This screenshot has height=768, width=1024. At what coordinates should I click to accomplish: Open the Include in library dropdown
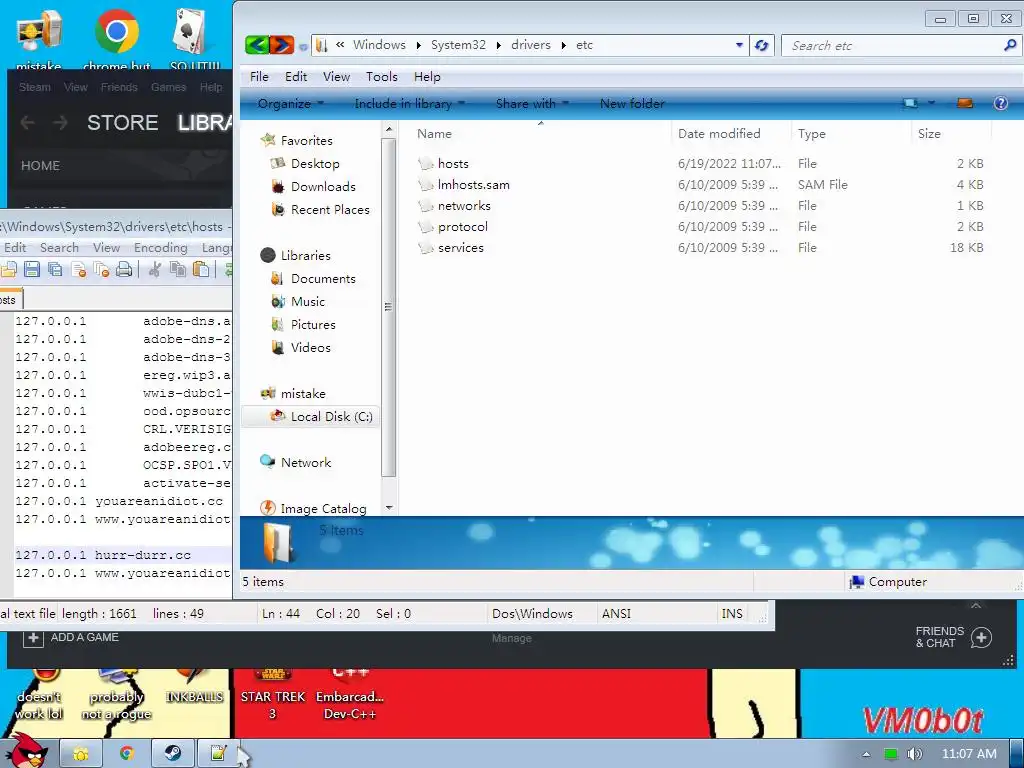coord(409,104)
